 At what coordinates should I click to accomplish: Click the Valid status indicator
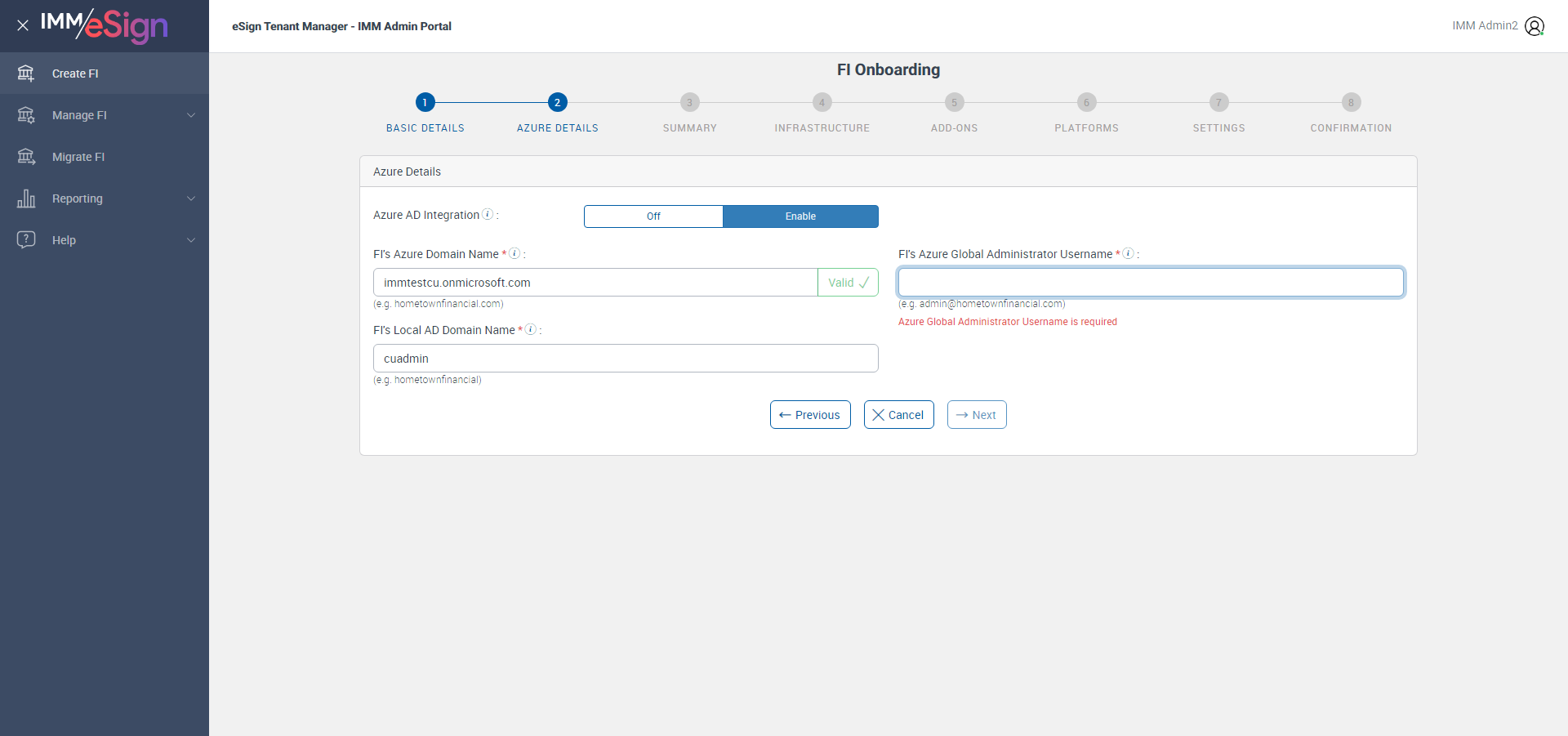[x=848, y=283]
